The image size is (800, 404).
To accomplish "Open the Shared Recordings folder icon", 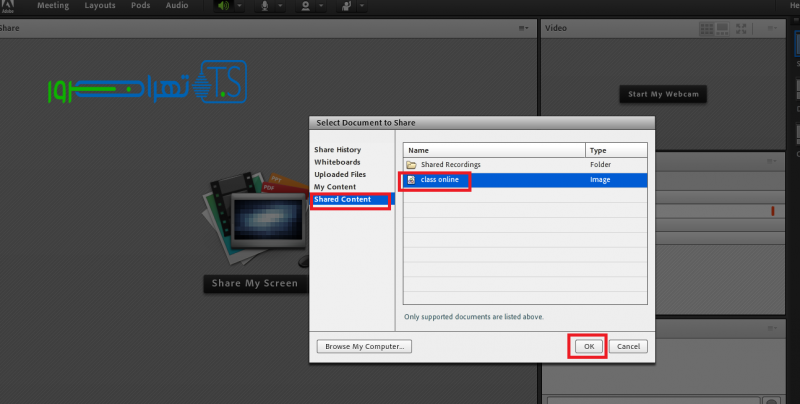I will [x=411, y=164].
